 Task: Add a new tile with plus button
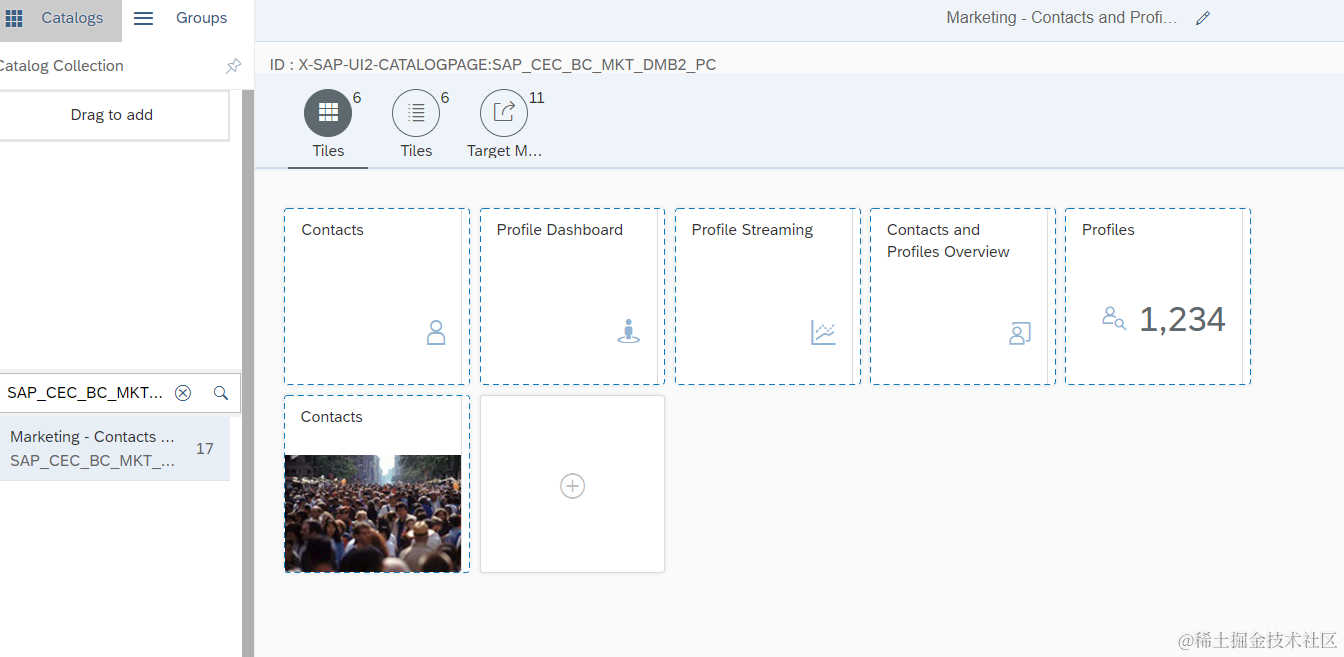tap(572, 484)
